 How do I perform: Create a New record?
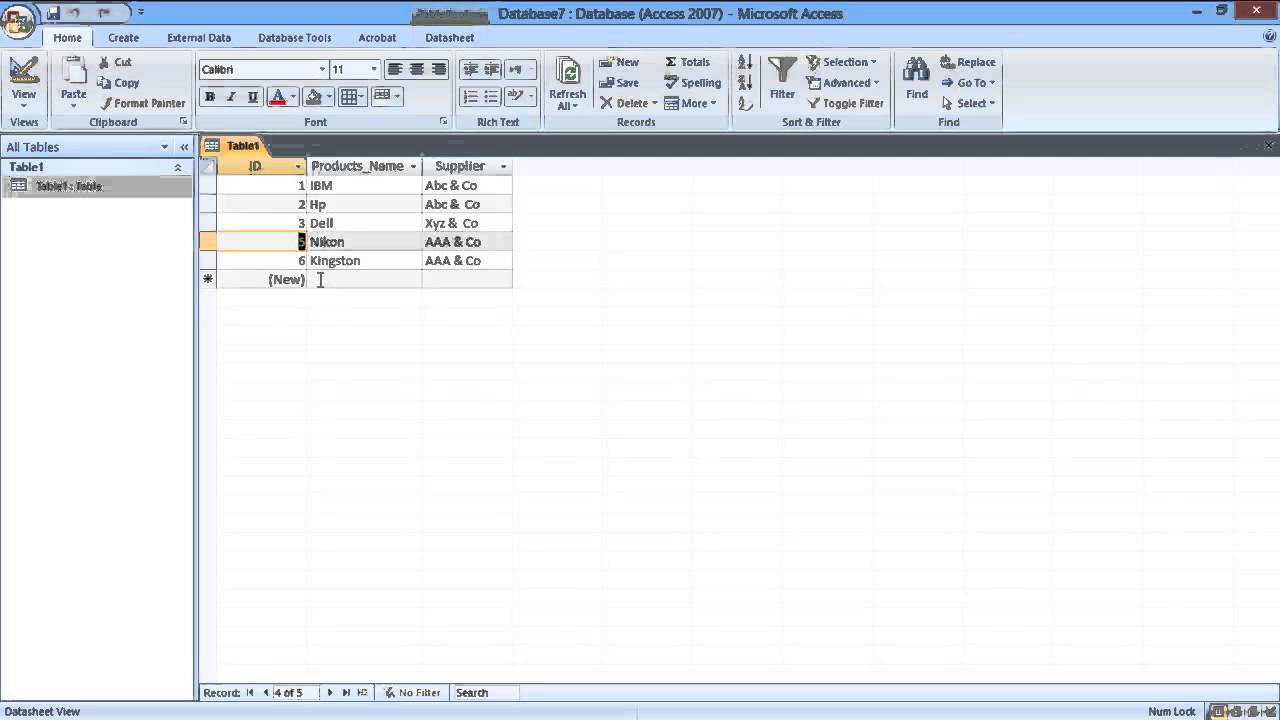pos(619,62)
